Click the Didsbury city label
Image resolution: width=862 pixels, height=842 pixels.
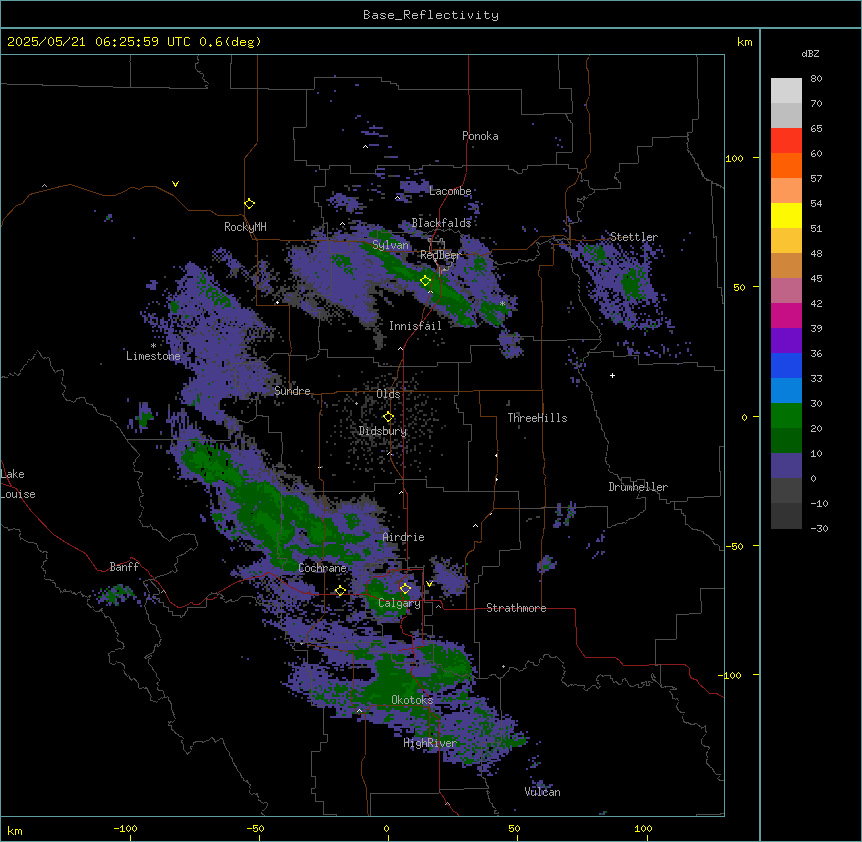point(383,431)
